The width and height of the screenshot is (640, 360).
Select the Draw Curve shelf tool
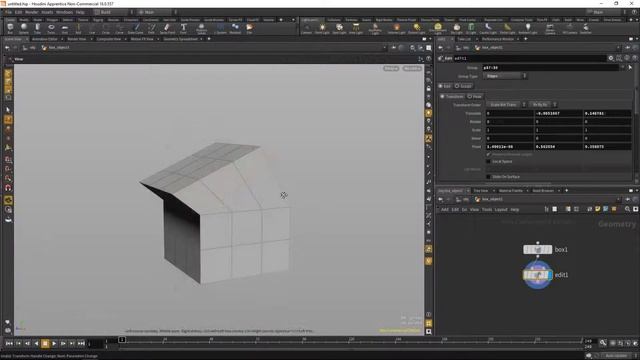[x=136, y=28]
